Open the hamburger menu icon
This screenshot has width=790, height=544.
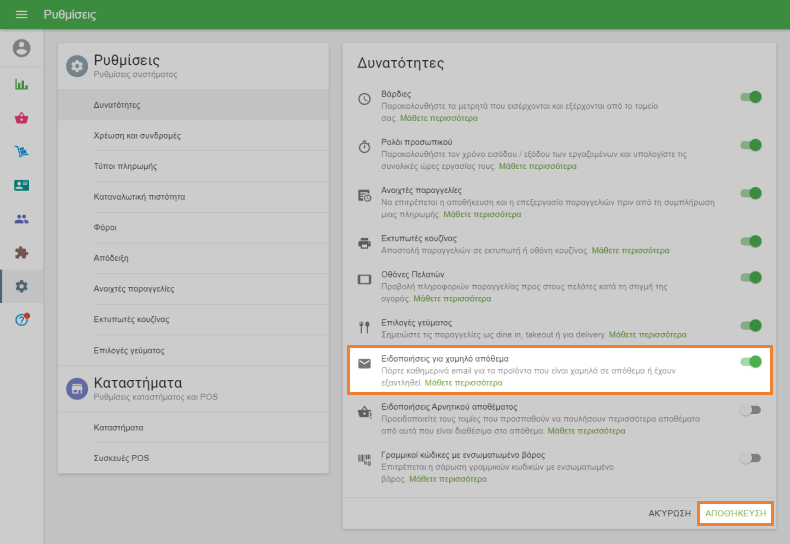[21, 15]
